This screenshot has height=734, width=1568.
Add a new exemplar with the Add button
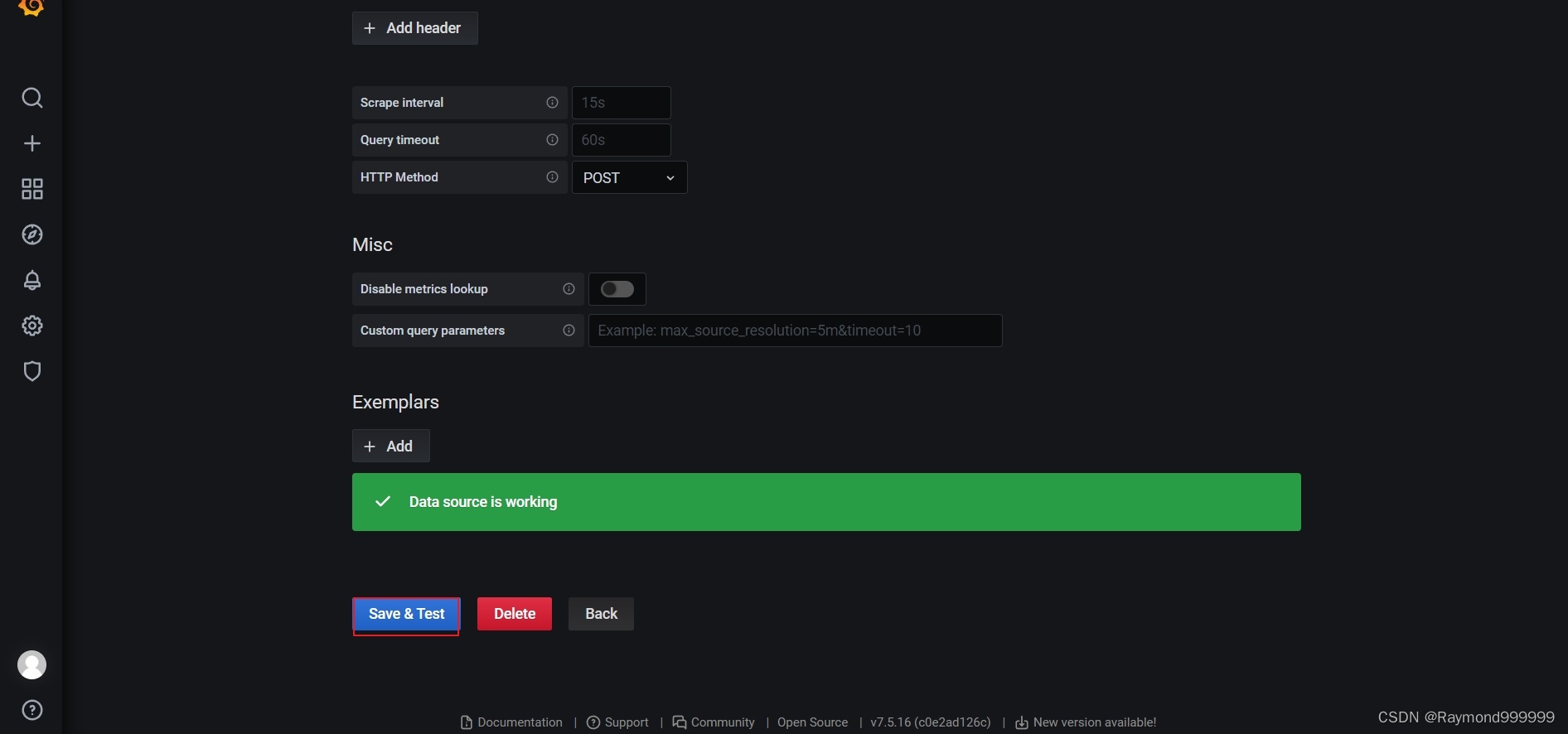(391, 446)
